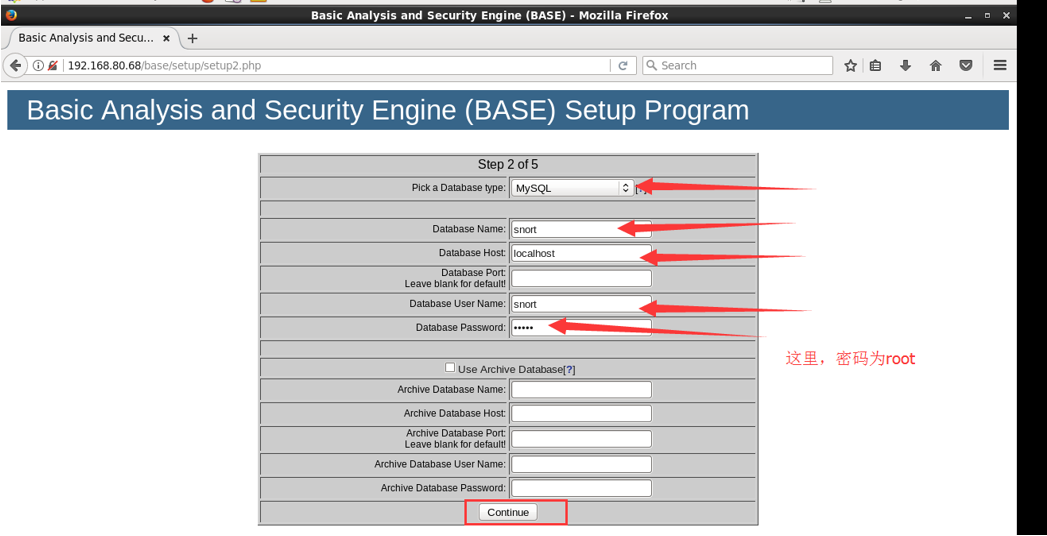The height and width of the screenshot is (536, 1047).
Task: Focus the Database Host field
Action: pos(581,253)
